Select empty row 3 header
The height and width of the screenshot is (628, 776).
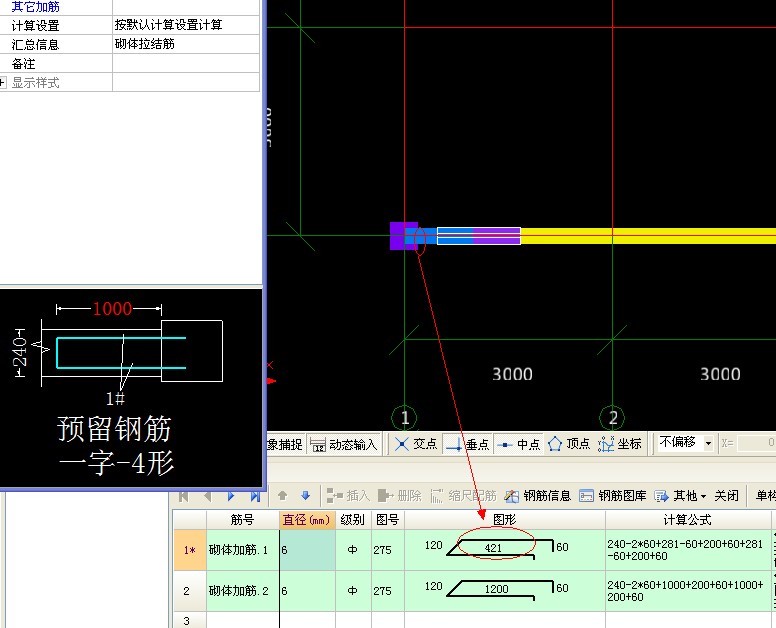[190, 620]
